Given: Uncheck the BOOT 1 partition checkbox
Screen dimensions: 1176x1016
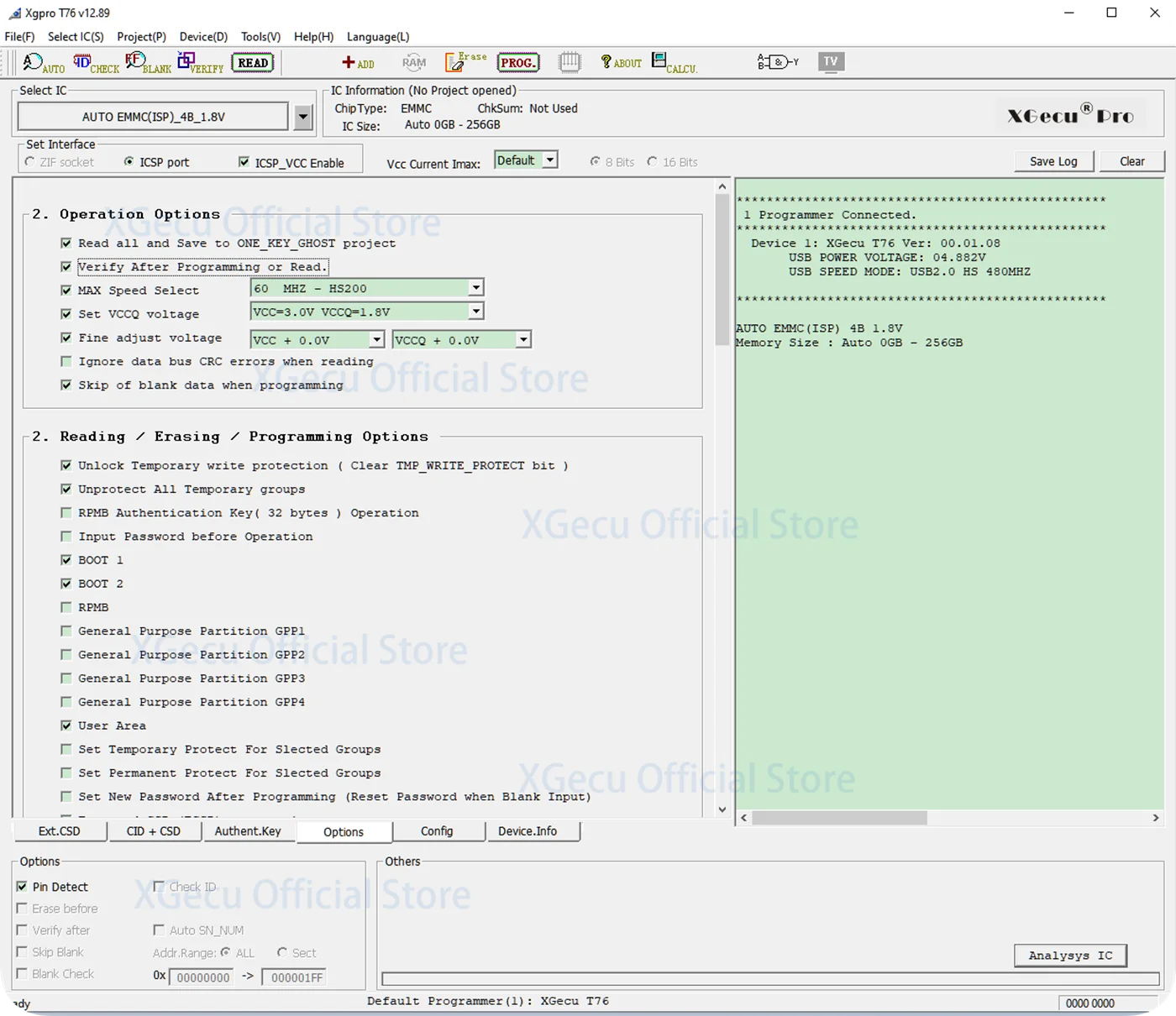Looking at the screenshot, I should (66, 560).
